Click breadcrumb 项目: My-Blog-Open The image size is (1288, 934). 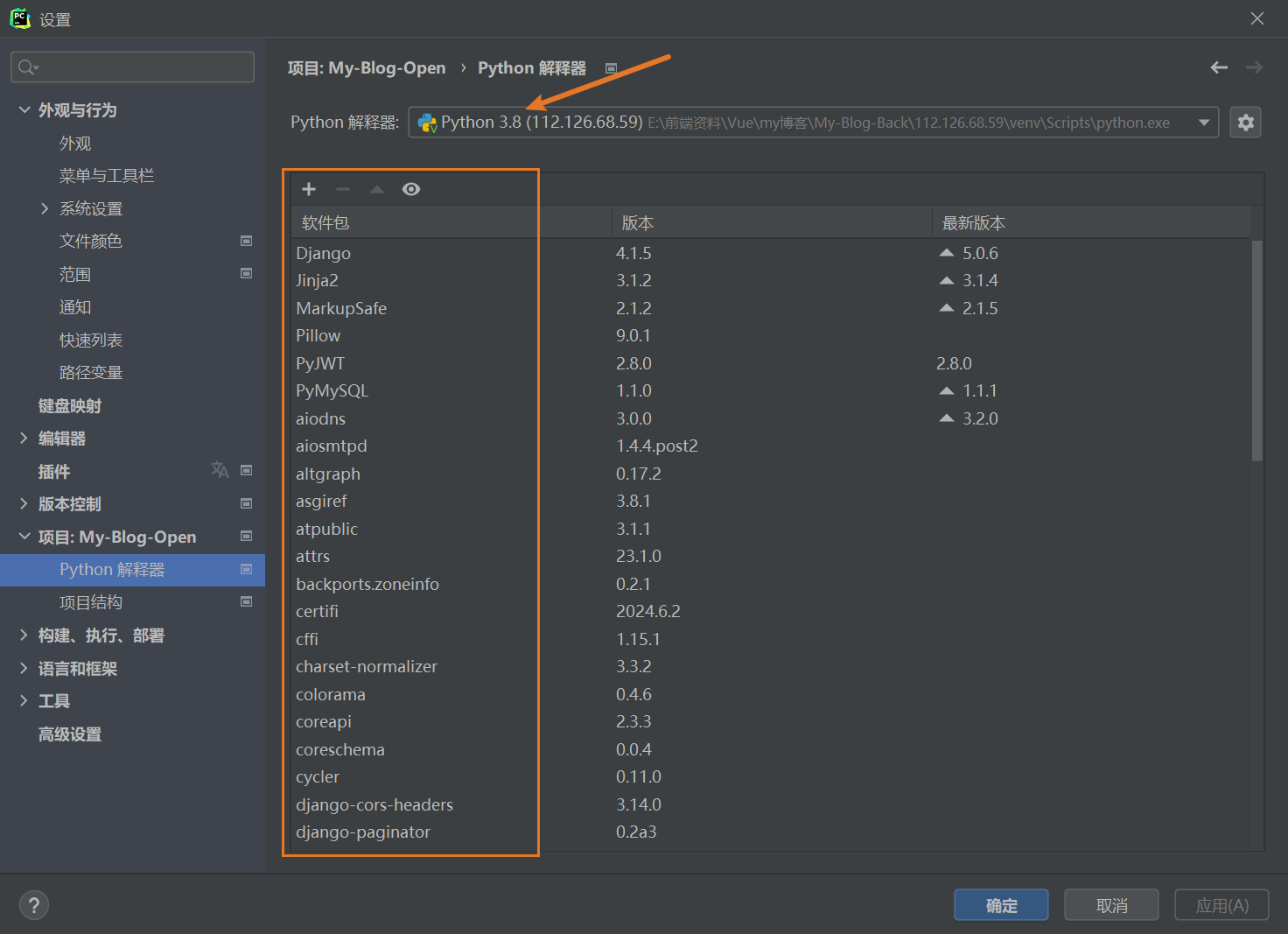coord(367,68)
